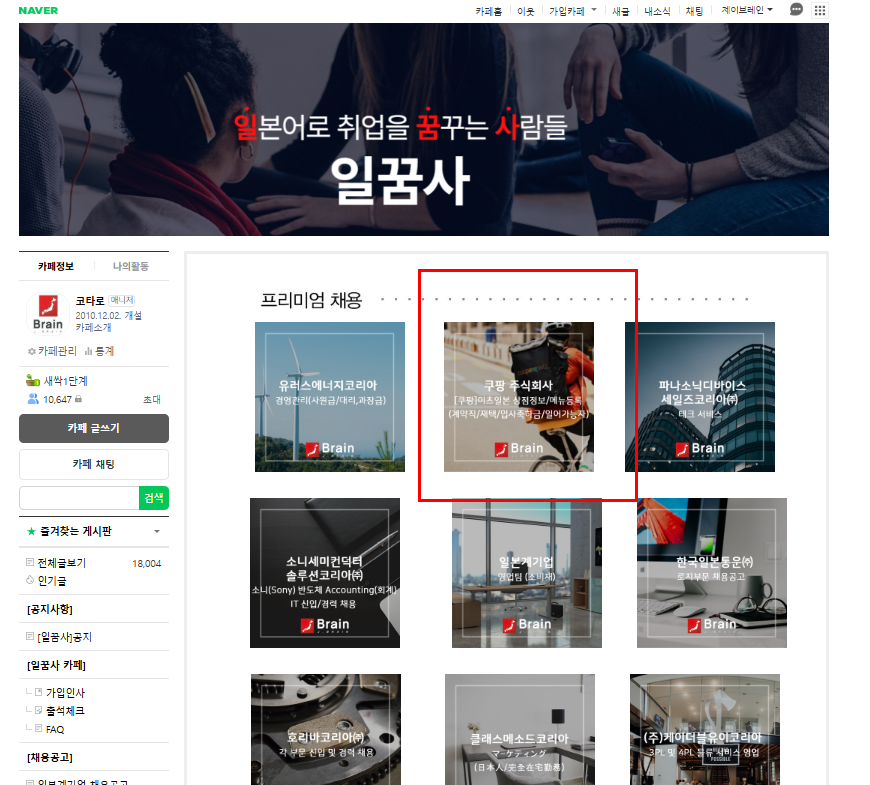Open 일본계기업 영업팀 job card
Screen dimensions: 870x785
(527, 573)
